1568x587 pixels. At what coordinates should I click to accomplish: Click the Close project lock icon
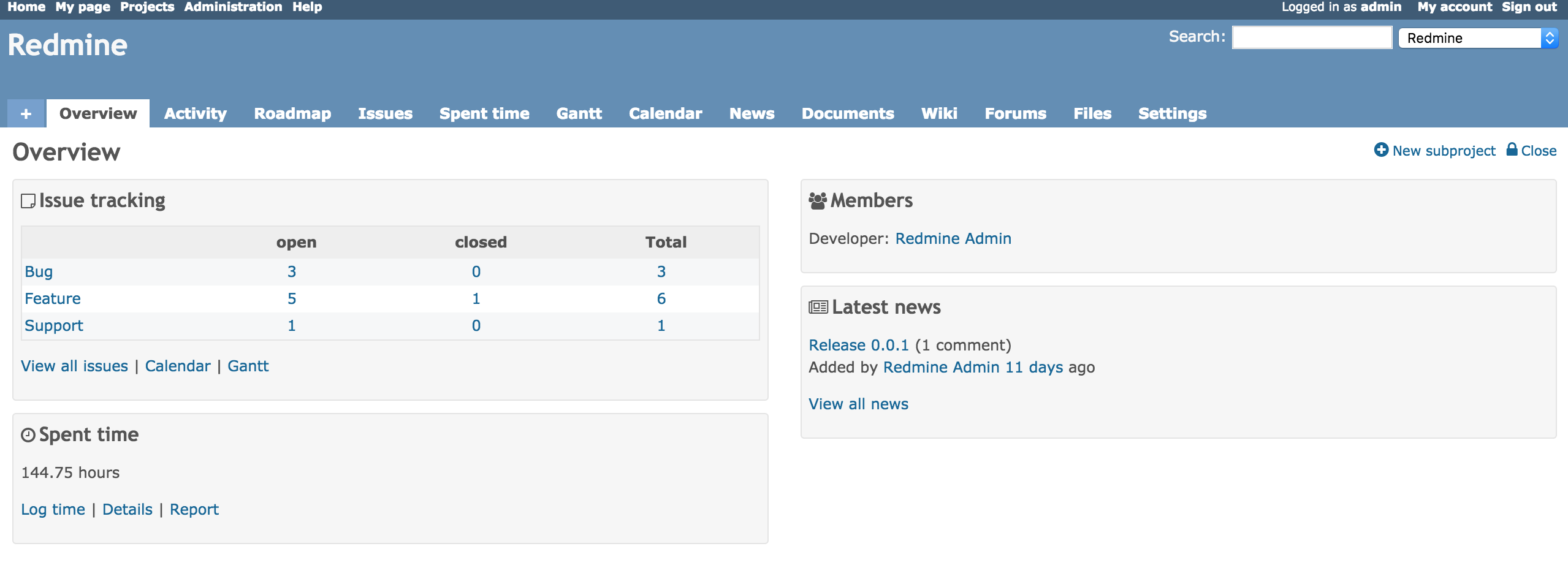click(x=1512, y=150)
